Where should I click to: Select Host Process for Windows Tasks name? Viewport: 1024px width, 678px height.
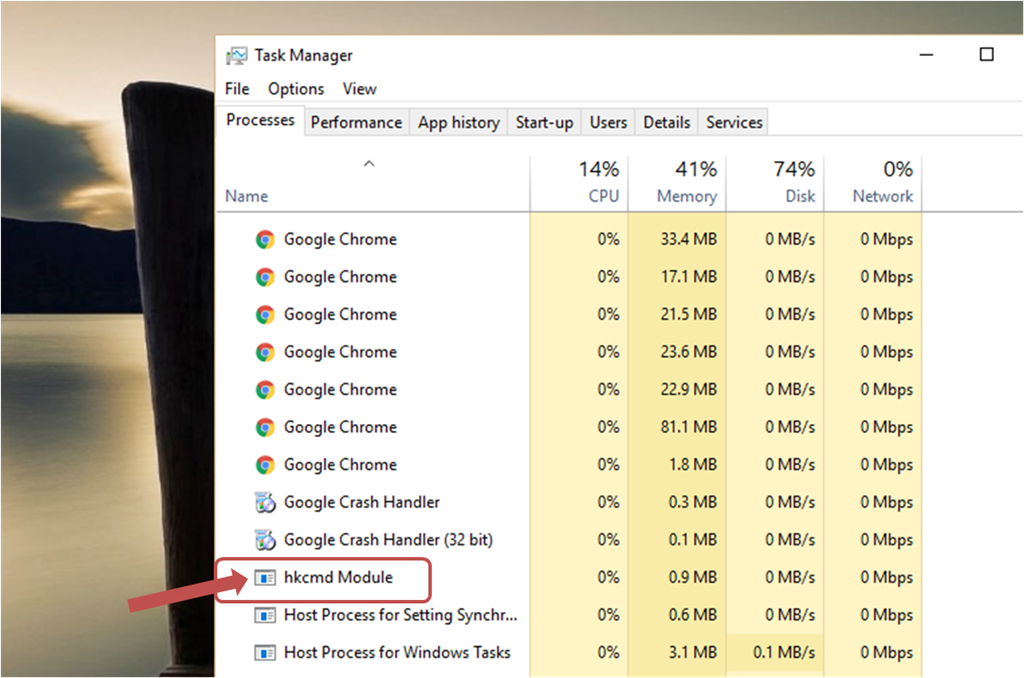(397, 653)
